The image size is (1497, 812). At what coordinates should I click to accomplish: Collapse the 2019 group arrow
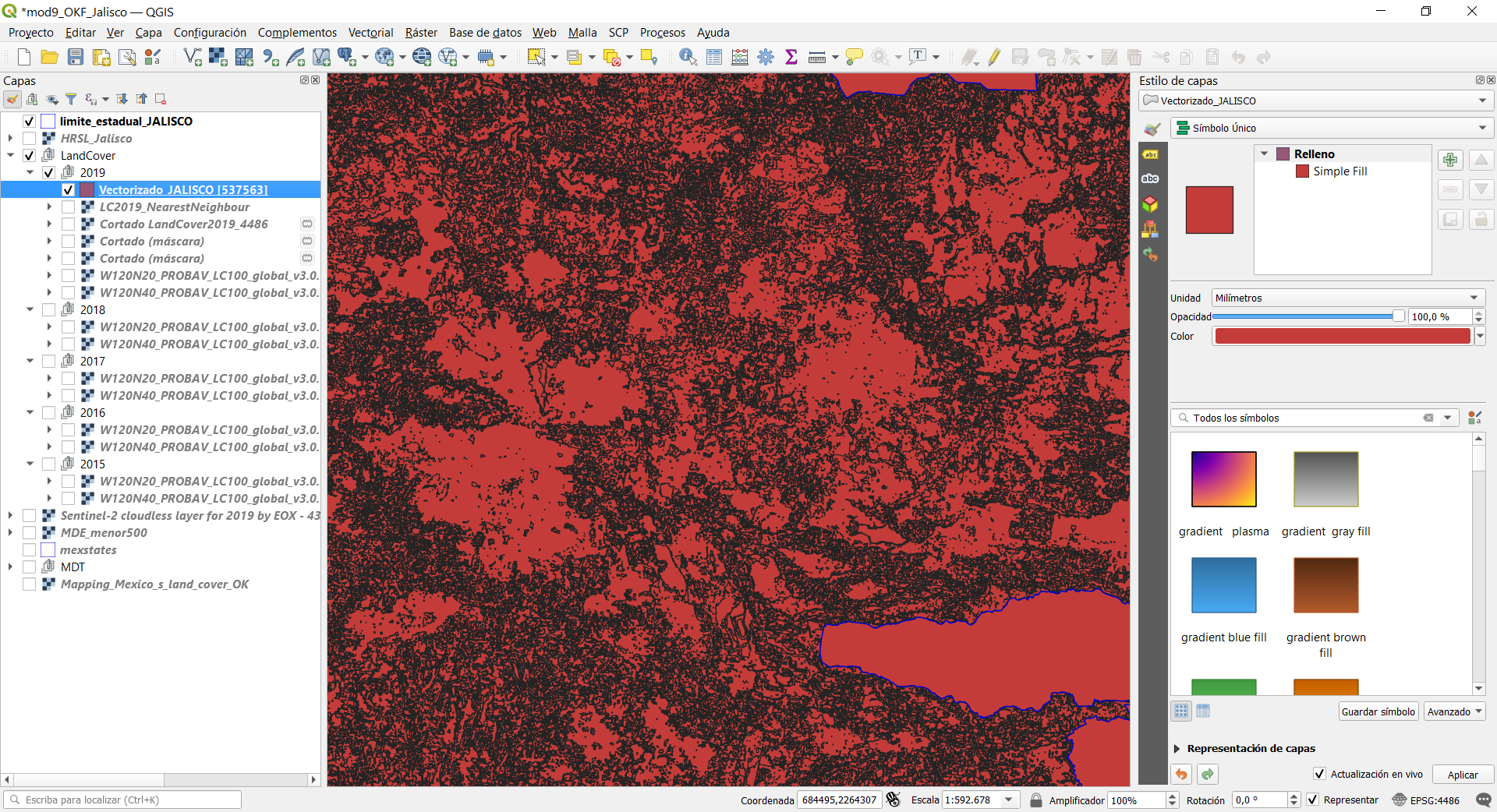(30, 172)
